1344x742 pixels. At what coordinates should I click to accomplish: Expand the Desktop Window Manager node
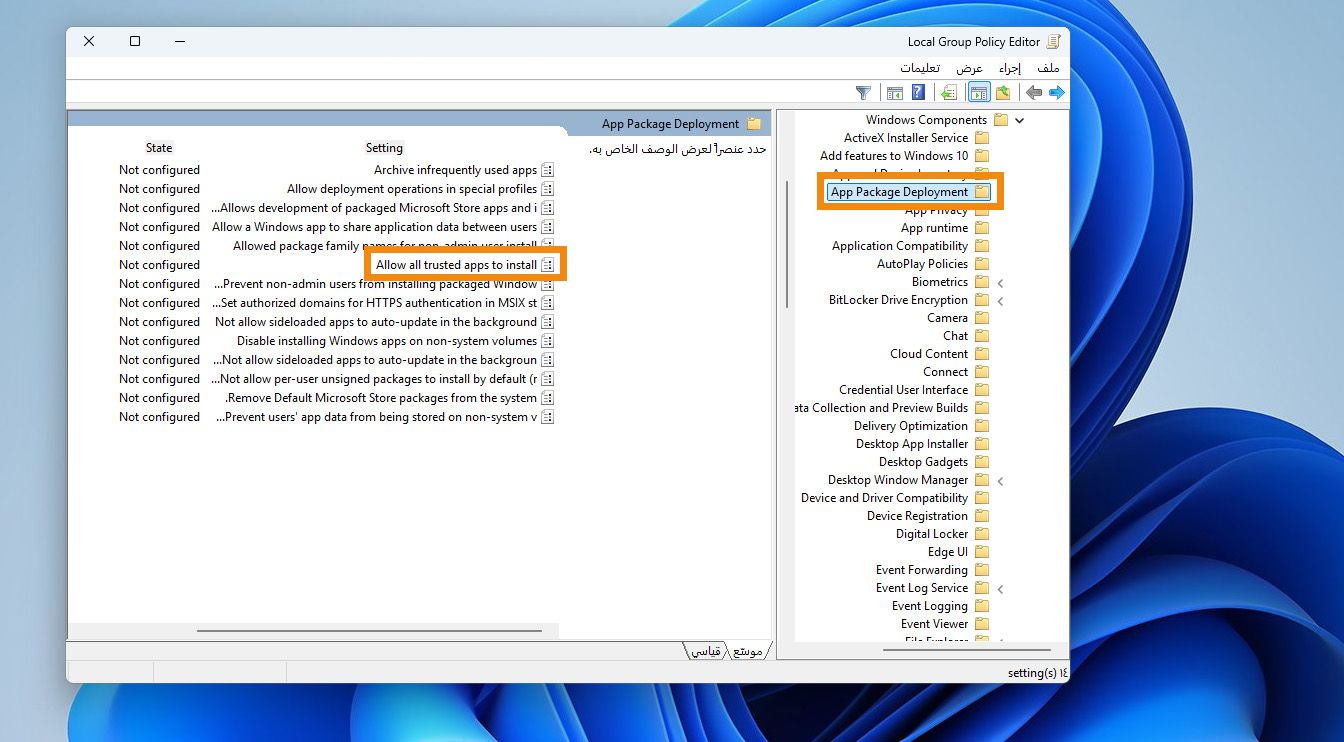(x=1000, y=481)
